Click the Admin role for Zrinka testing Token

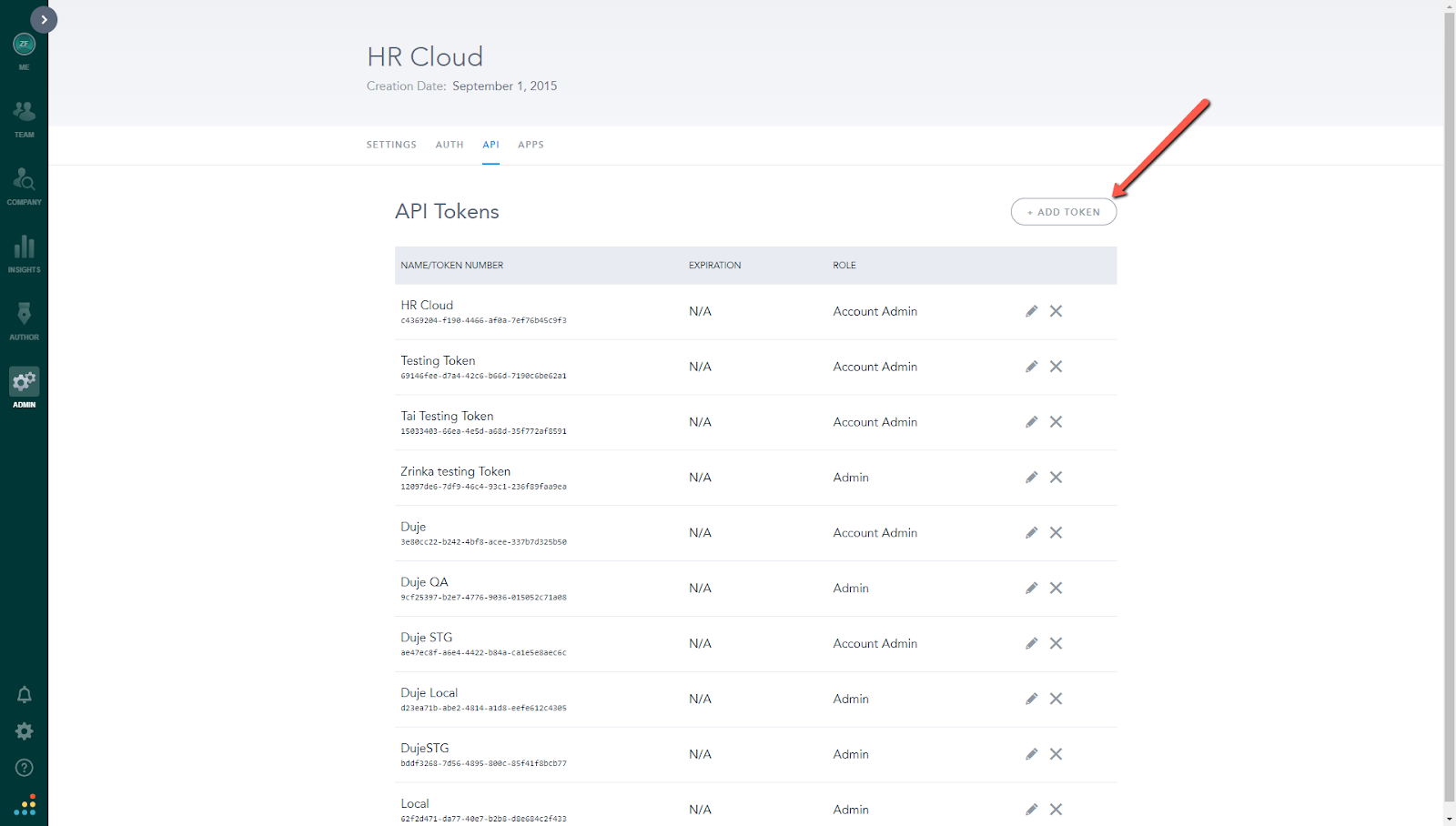click(x=851, y=478)
